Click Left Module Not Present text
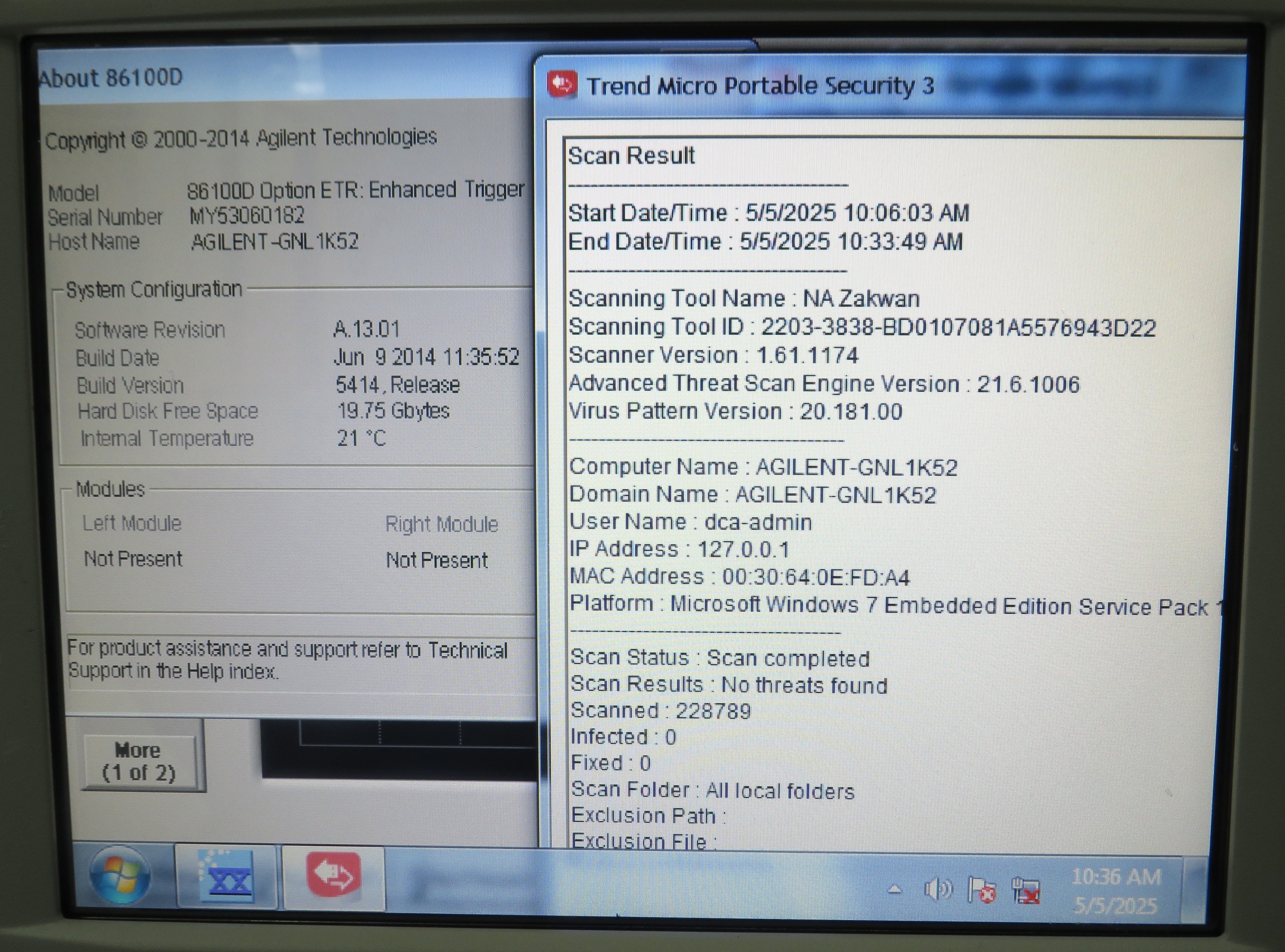 point(133,558)
